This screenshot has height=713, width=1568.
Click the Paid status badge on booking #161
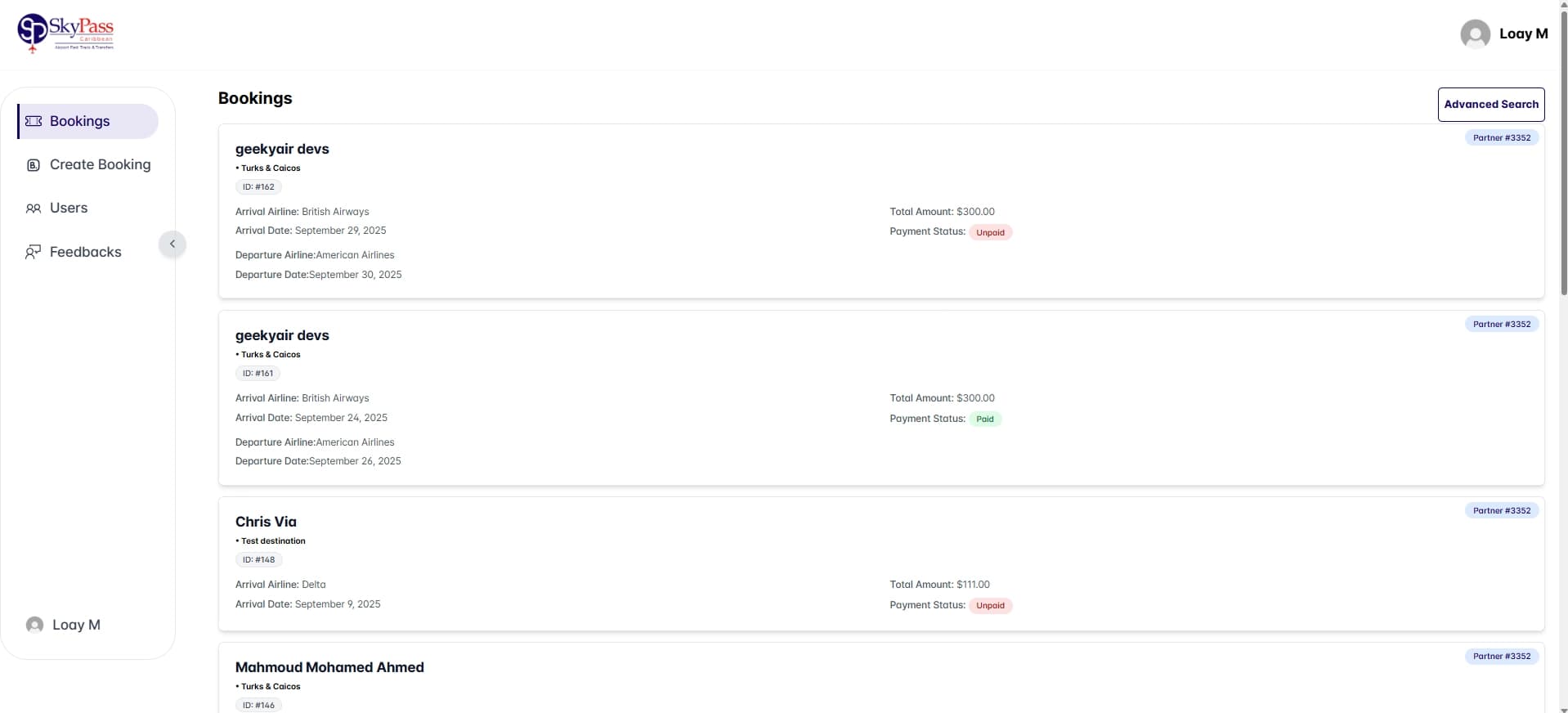tap(985, 418)
